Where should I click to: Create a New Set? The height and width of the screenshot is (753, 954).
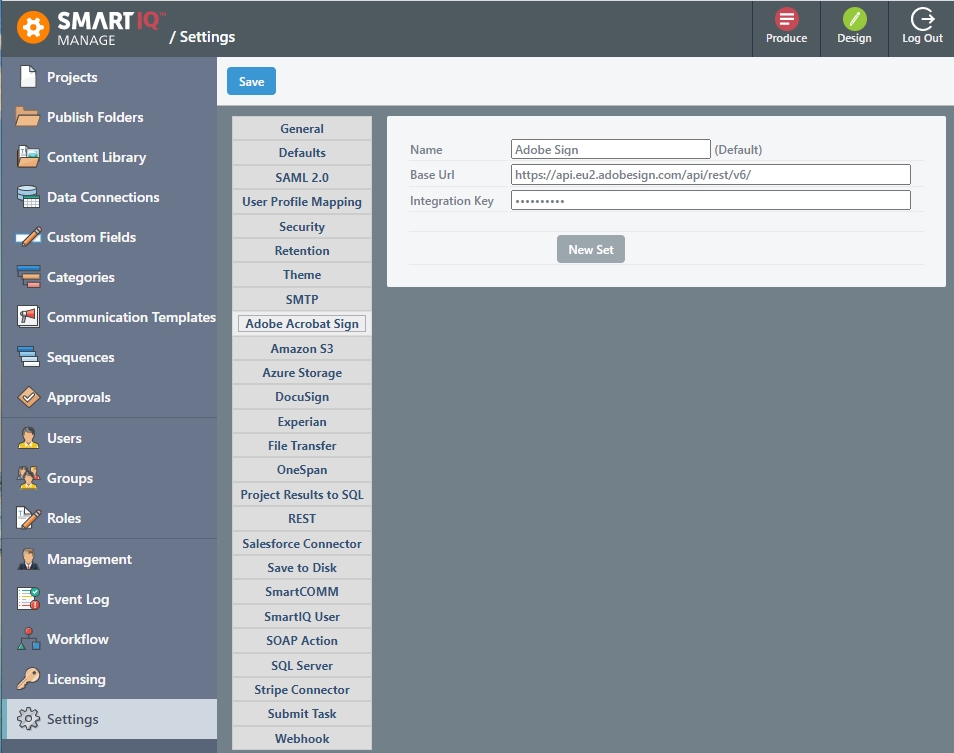point(591,249)
